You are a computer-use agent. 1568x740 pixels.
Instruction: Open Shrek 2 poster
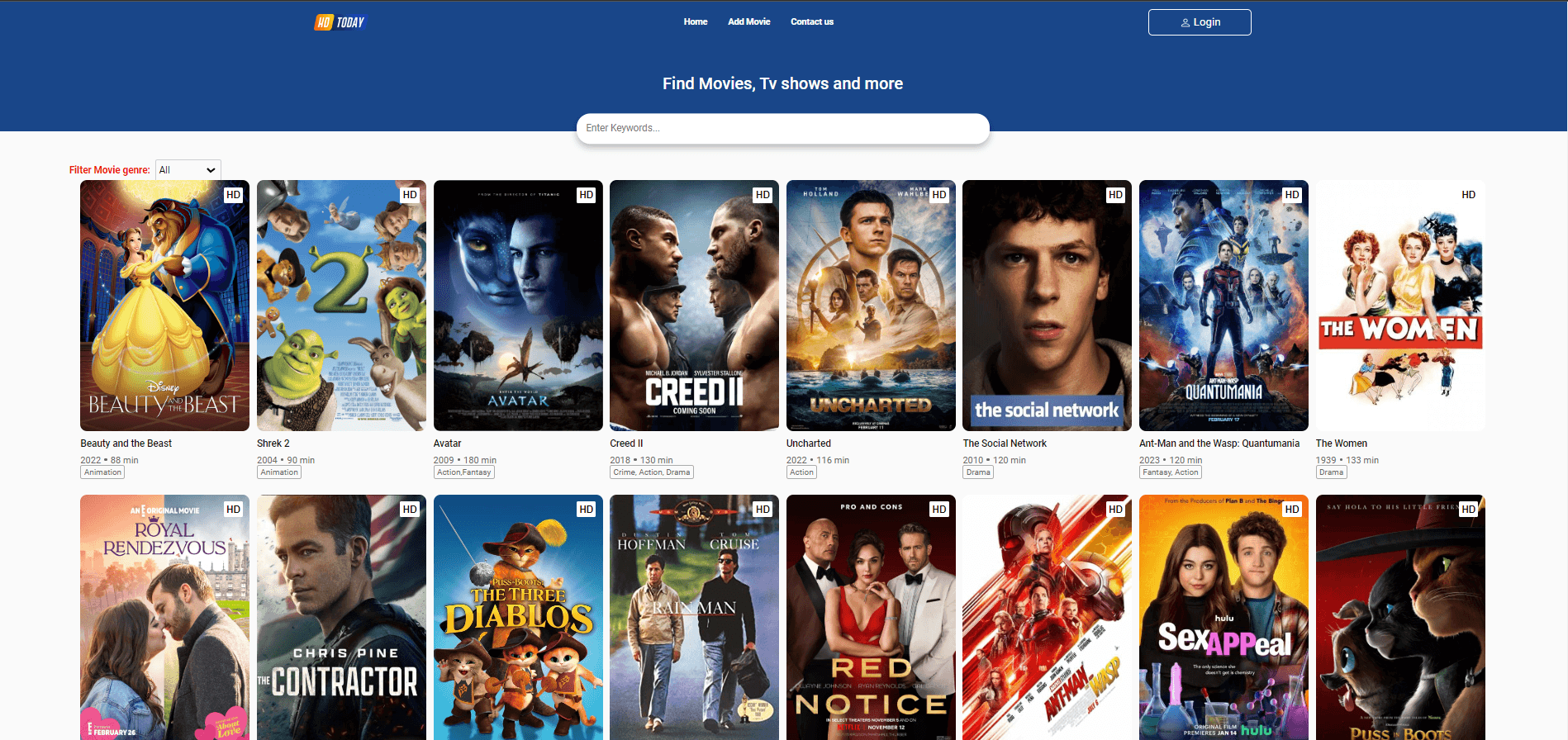click(341, 306)
